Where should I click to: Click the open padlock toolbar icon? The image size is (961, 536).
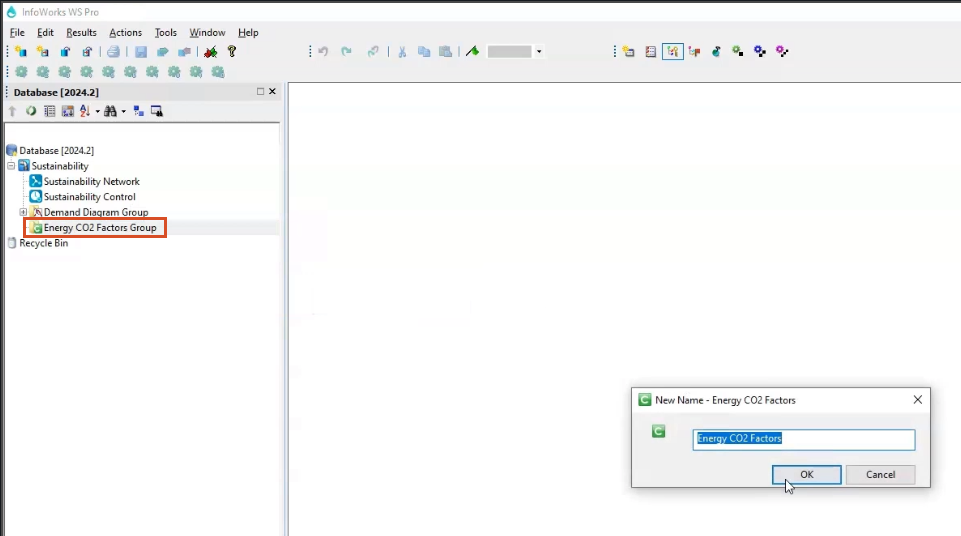coord(65,52)
